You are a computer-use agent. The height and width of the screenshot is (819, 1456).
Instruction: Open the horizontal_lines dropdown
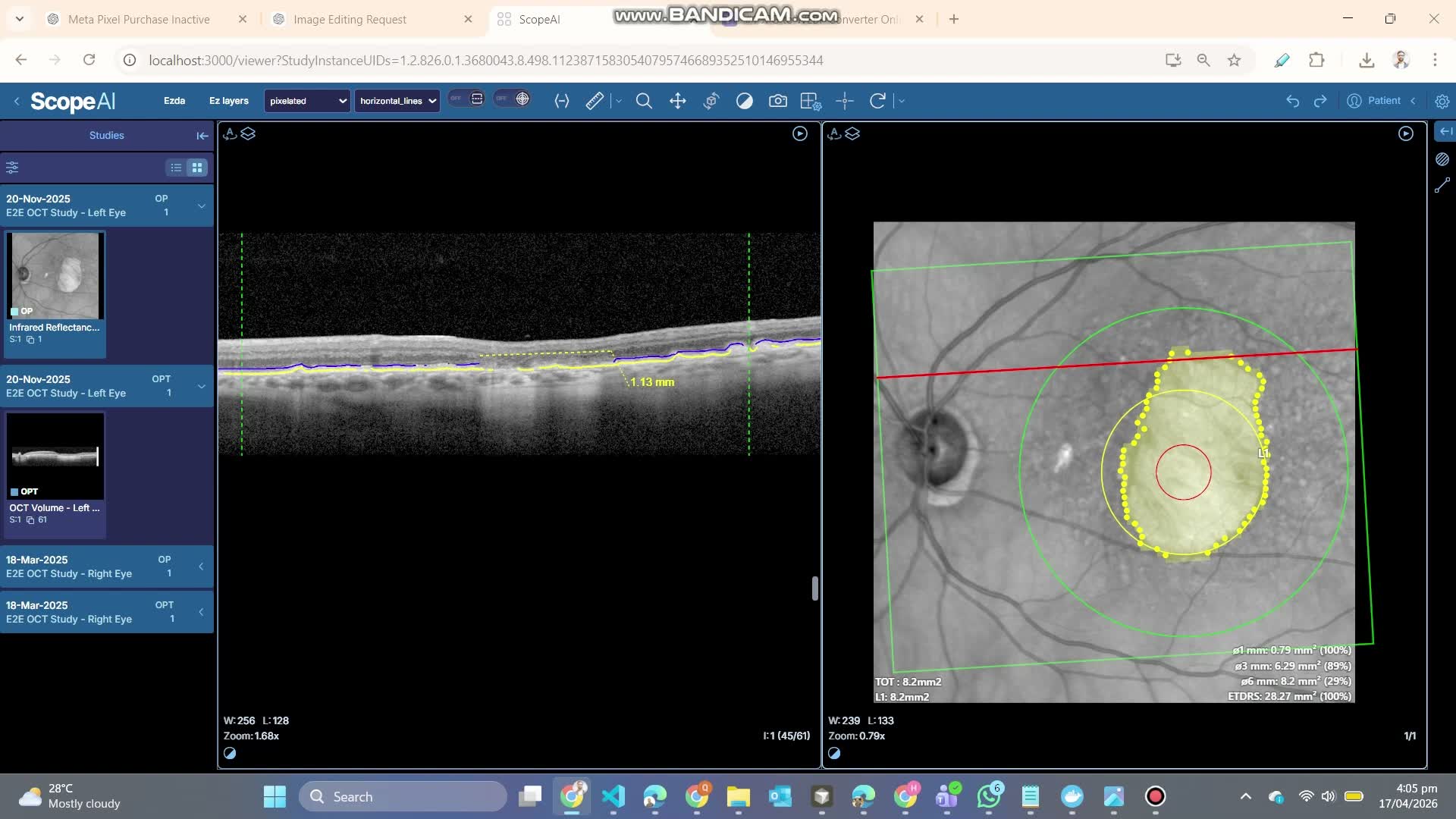397,101
